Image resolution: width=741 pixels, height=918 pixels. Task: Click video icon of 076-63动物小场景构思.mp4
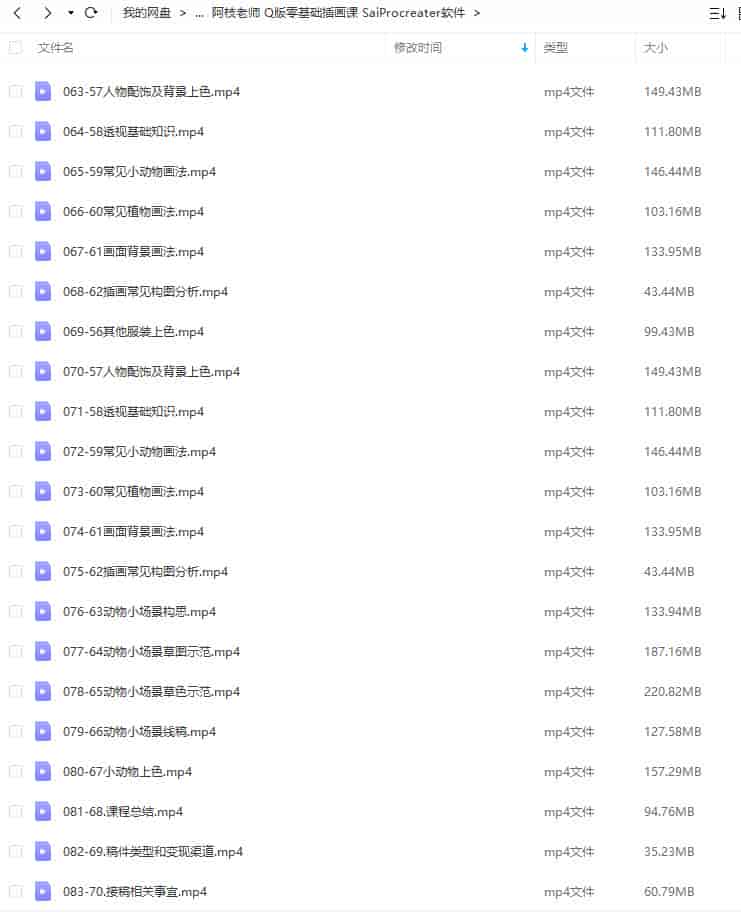click(43, 611)
